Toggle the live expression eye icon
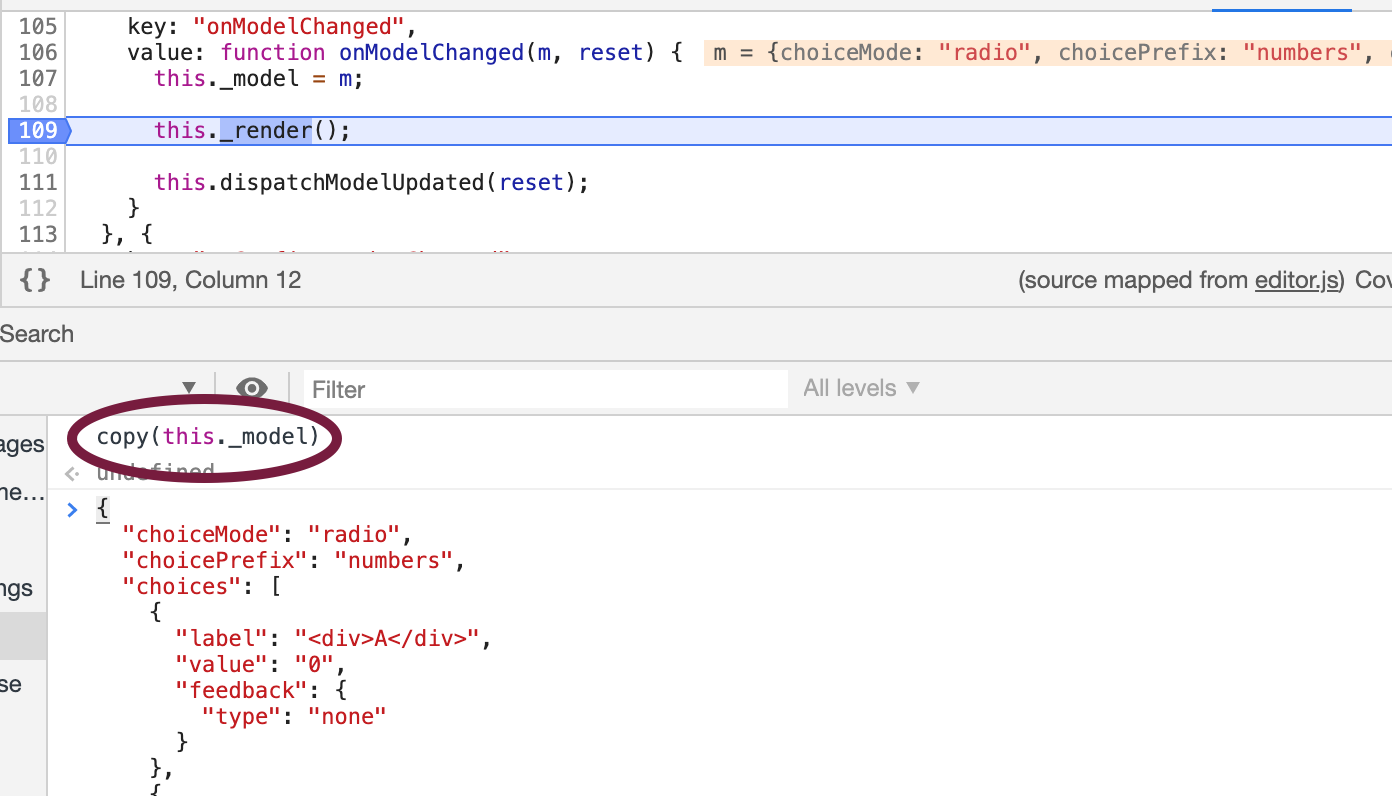The height and width of the screenshot is (796, 1392). (252, 388)
